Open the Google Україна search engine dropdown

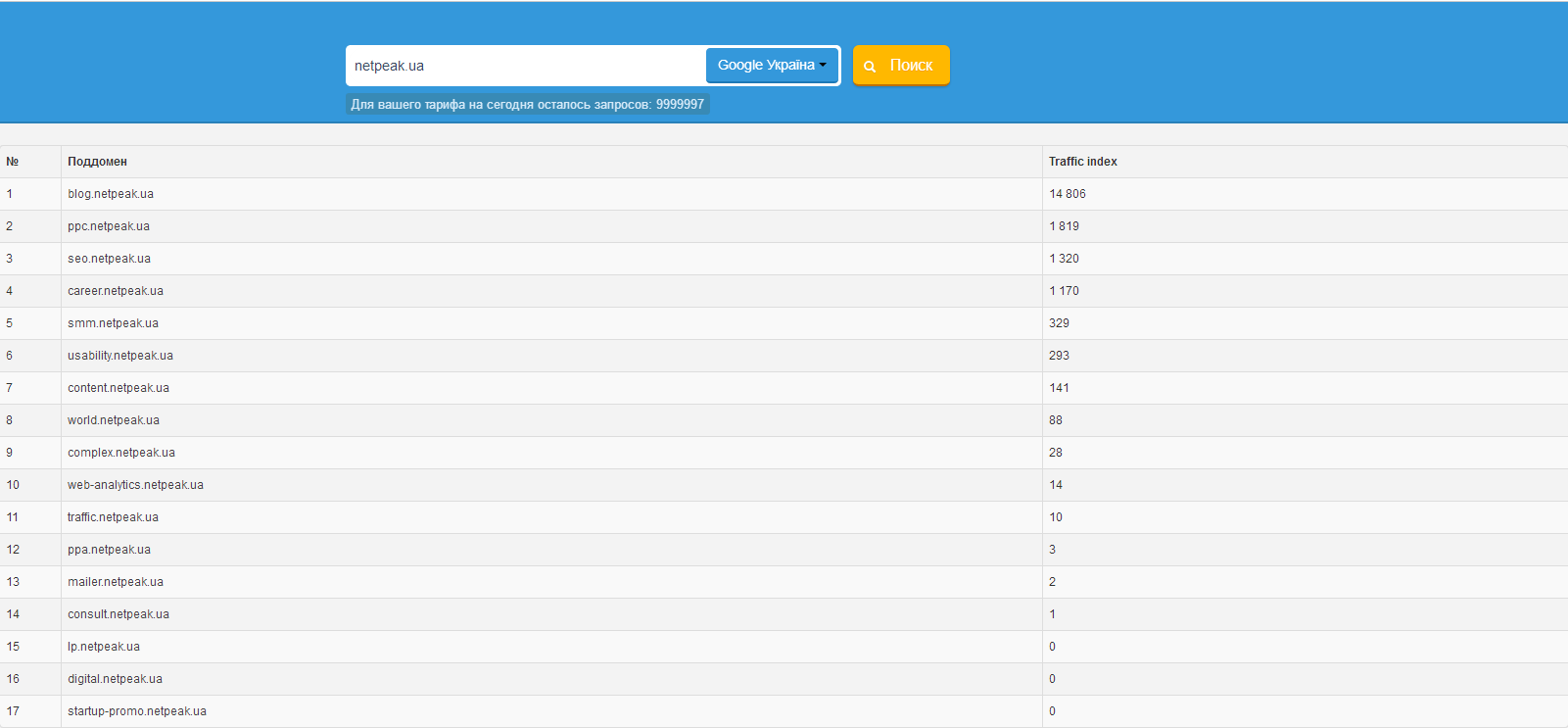point(772,66)
